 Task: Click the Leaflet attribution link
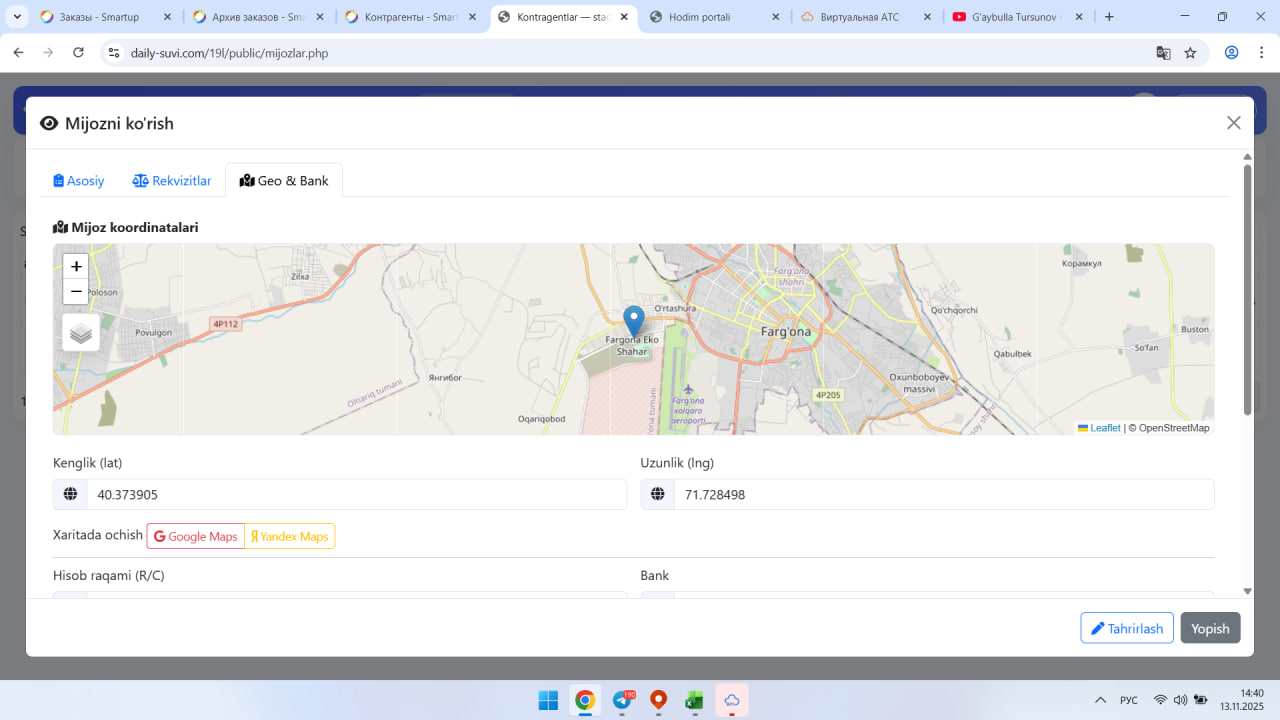[x=1104, y=428]
